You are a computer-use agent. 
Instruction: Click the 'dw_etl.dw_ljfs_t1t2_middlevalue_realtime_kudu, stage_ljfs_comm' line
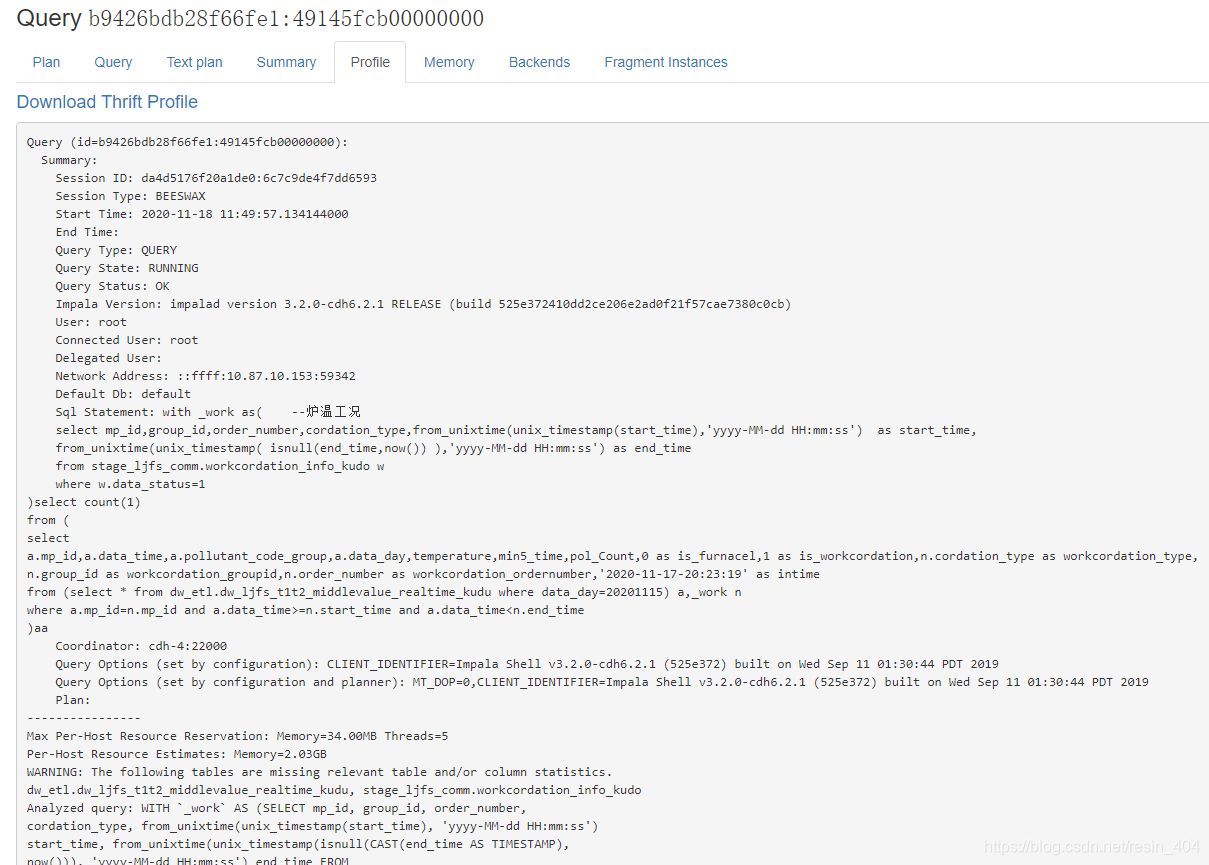[334, 790]
